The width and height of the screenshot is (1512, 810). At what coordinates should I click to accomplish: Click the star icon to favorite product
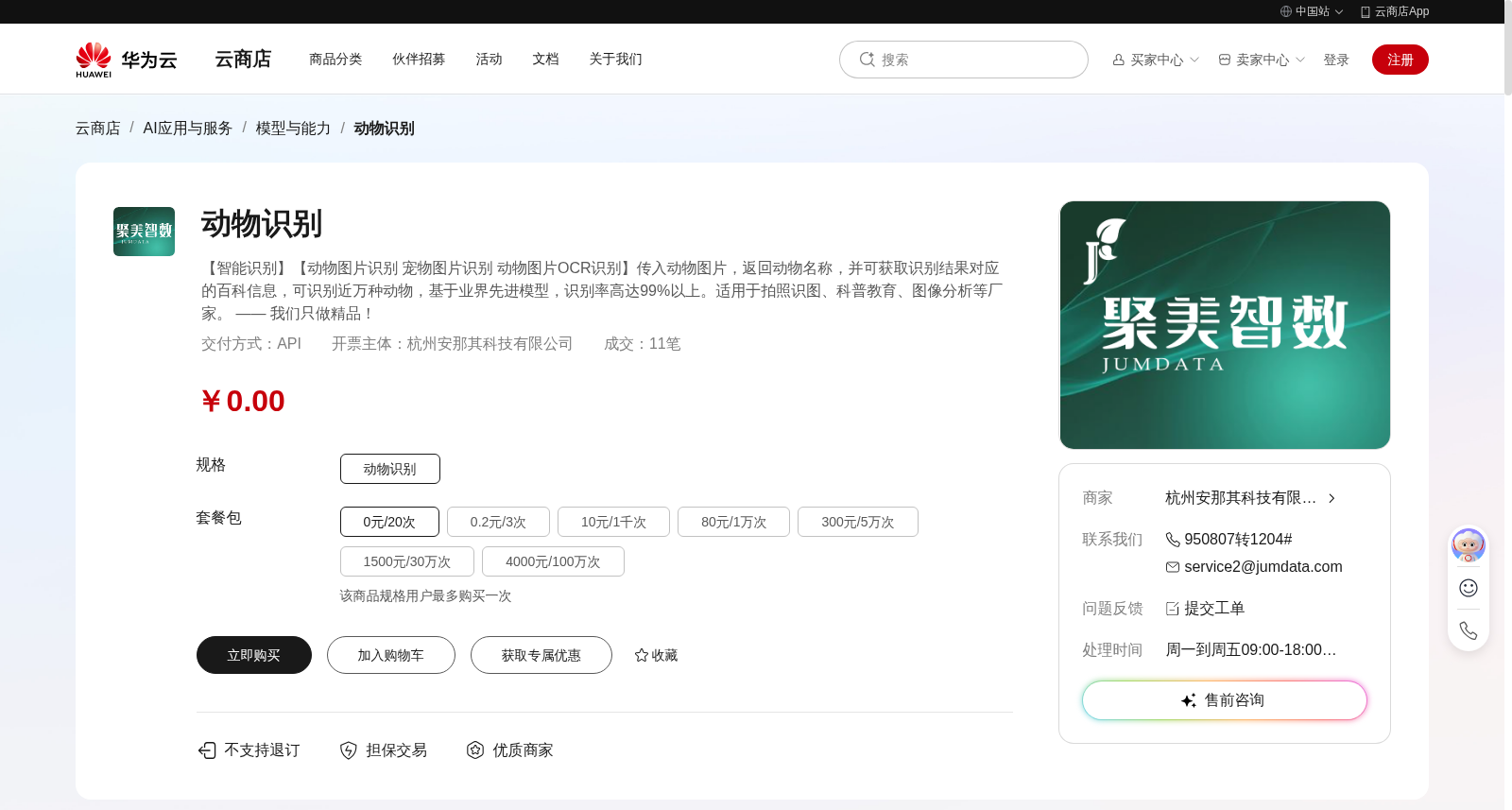(642, 655)
